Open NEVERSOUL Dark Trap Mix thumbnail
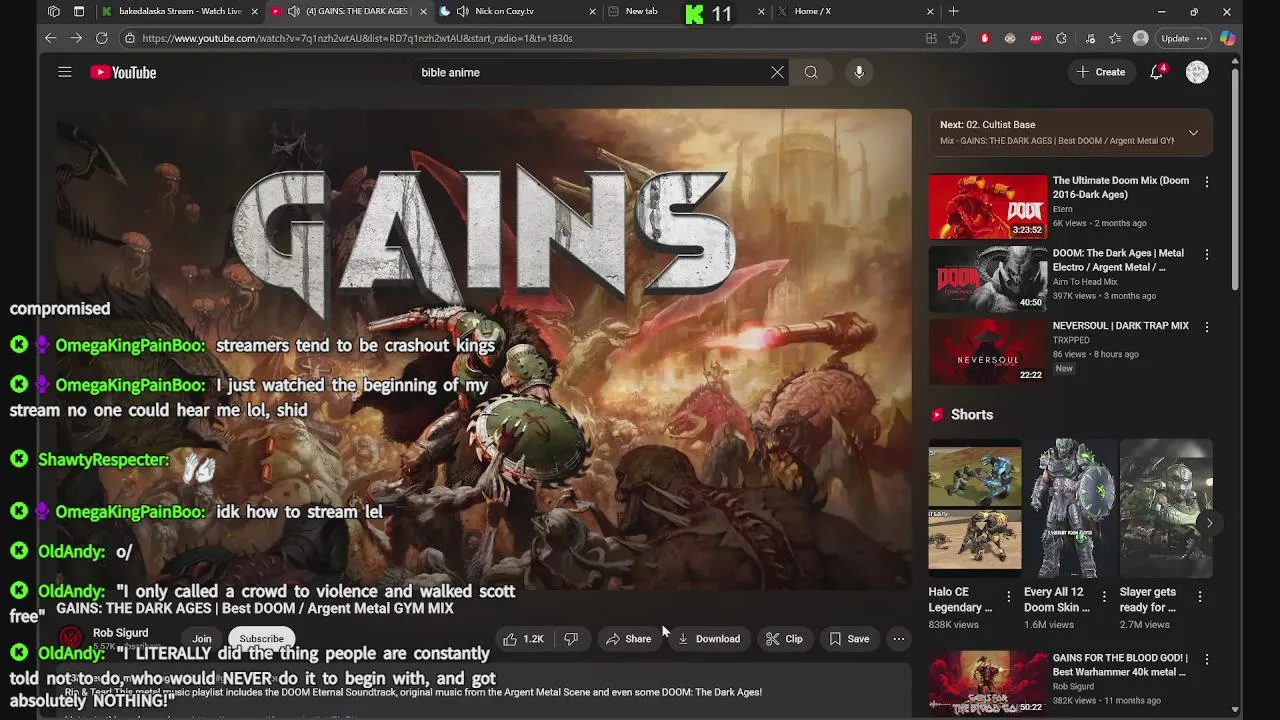 (988, 352)
